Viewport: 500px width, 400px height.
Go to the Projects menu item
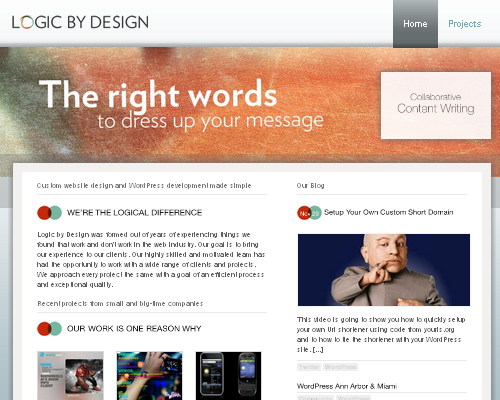pos(465,24)
